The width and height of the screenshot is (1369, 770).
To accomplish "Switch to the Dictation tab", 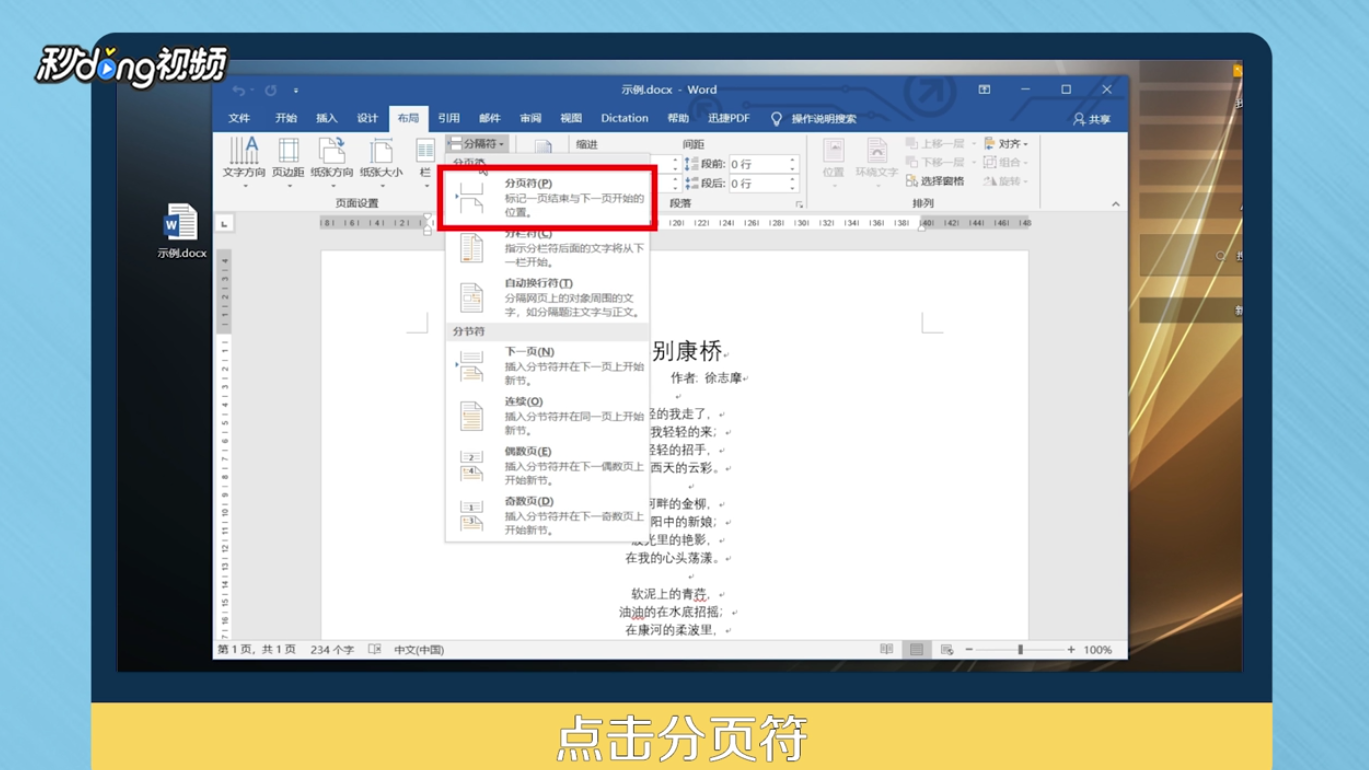I will [625, 118].
